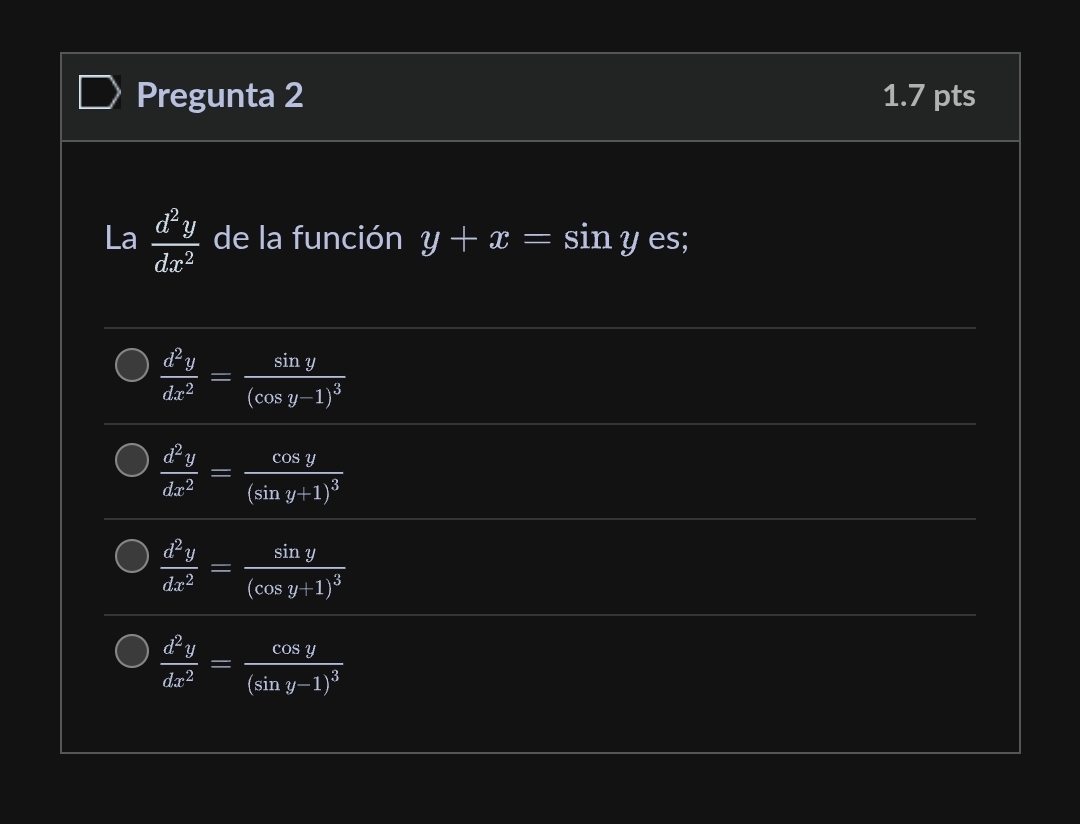This screenshot has width=1080, height=824.
Task: Select the radio button for sin y over (cos y−1)³
Action: click(x=131, y=364)
